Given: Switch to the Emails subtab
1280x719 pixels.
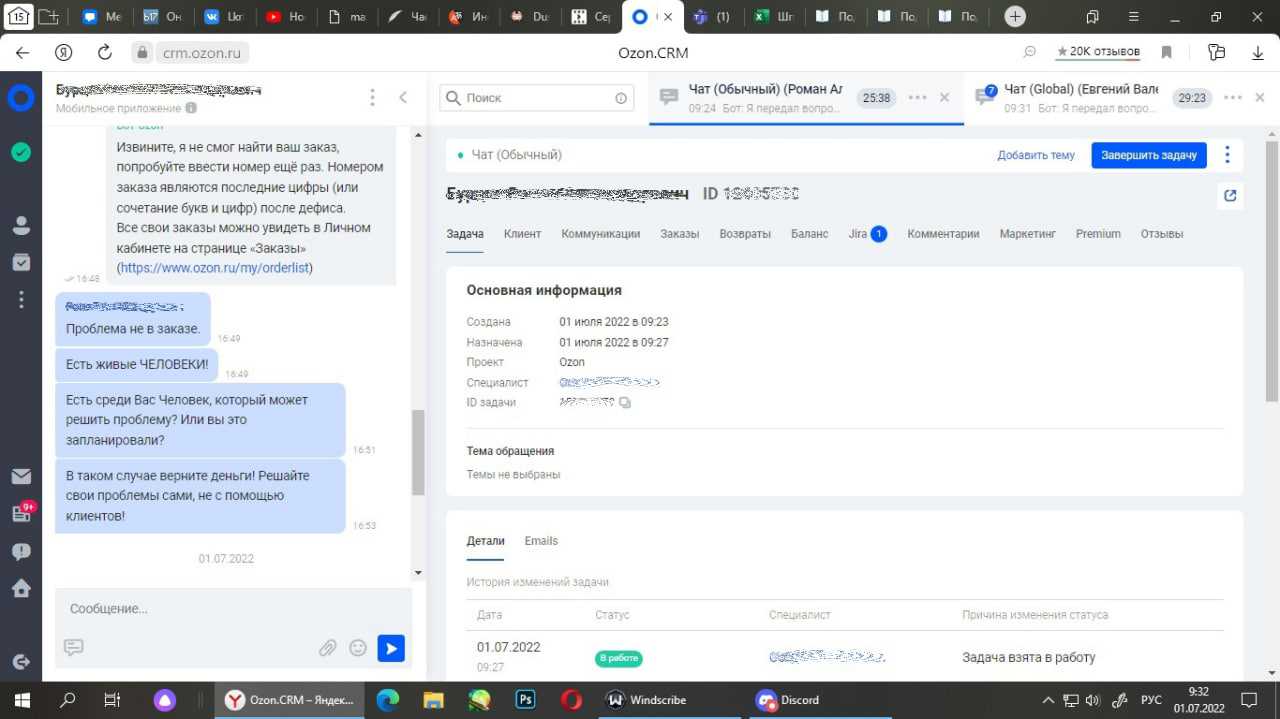Looking at the screenshot, I should (x=541, y=541).
